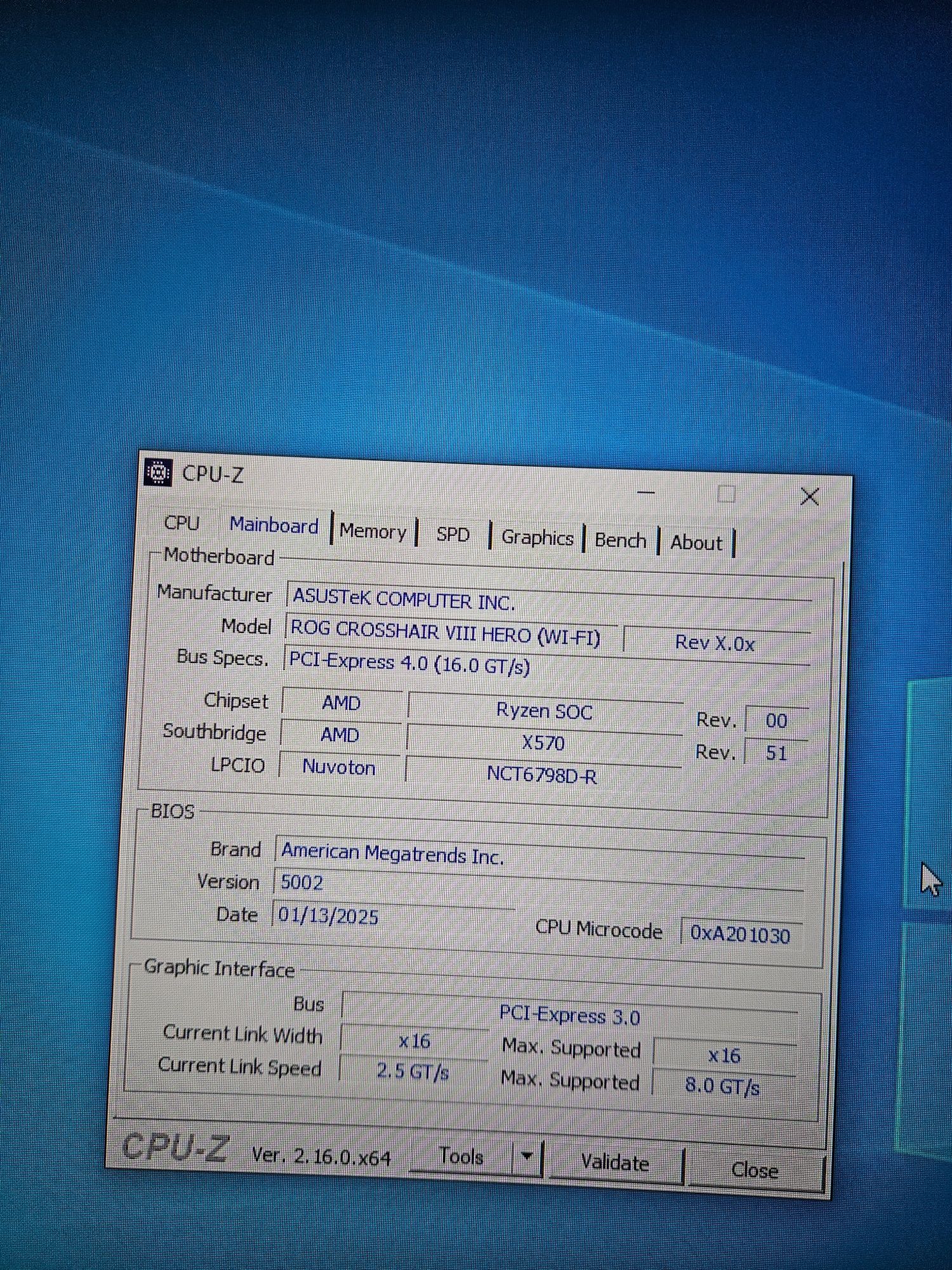Switch to the SPD tab
The width and height of the screenshot is (952, 1270).
pos(453,535)
